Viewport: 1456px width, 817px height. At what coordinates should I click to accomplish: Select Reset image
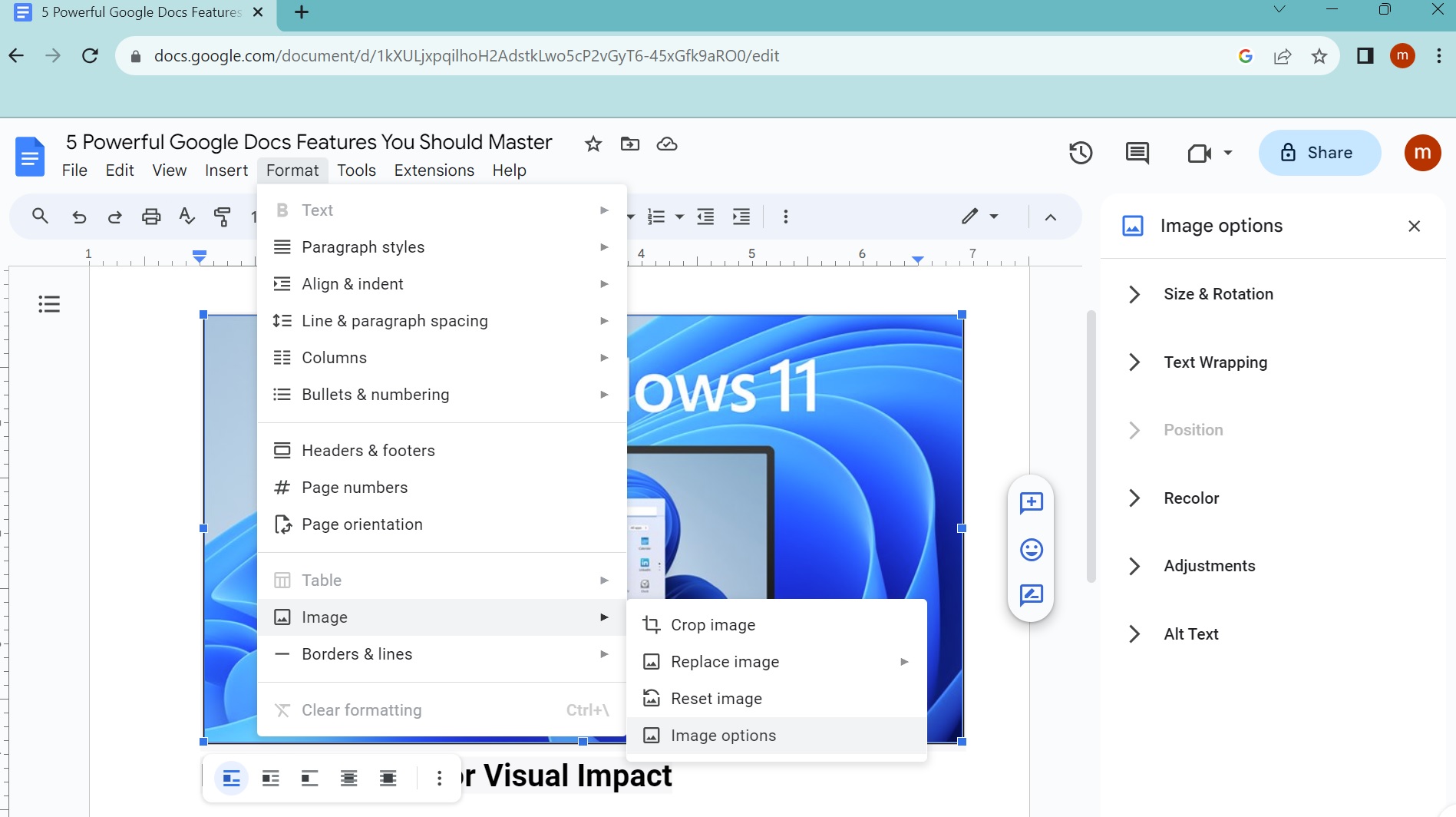tap(777, 699)
